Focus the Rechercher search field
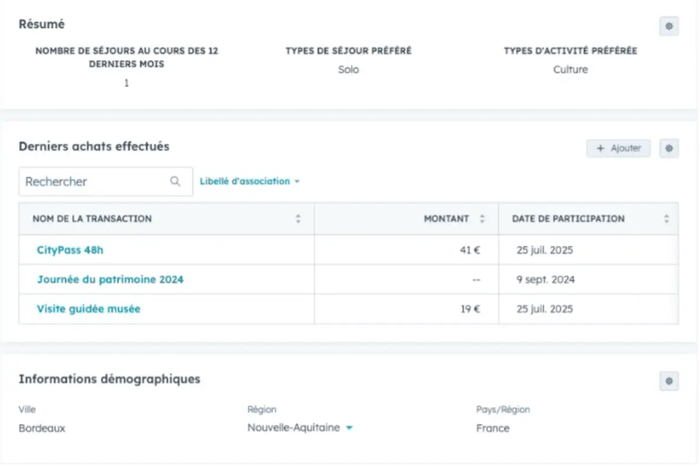The width and height of the screenshot is (700, 466). click(x=105, y=181)
